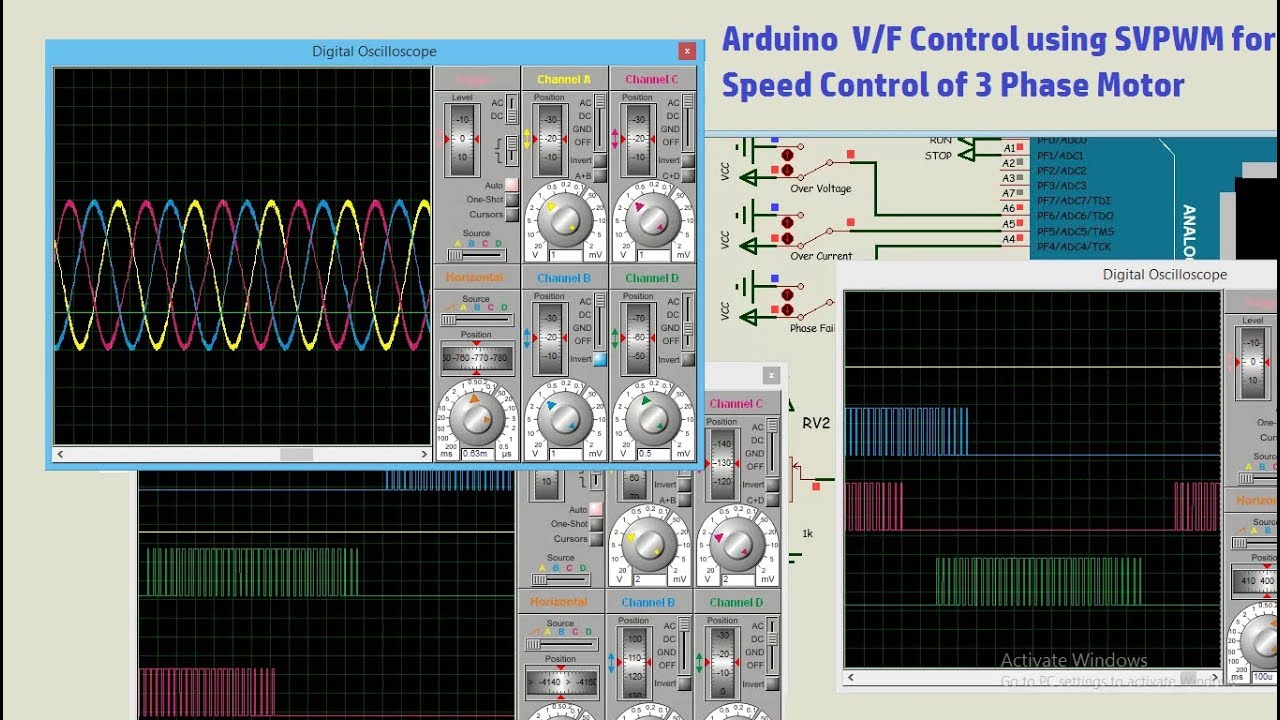Click Channel D Position wheel, front oscilloscope
Screen dimensions: 1280x720
638,338
